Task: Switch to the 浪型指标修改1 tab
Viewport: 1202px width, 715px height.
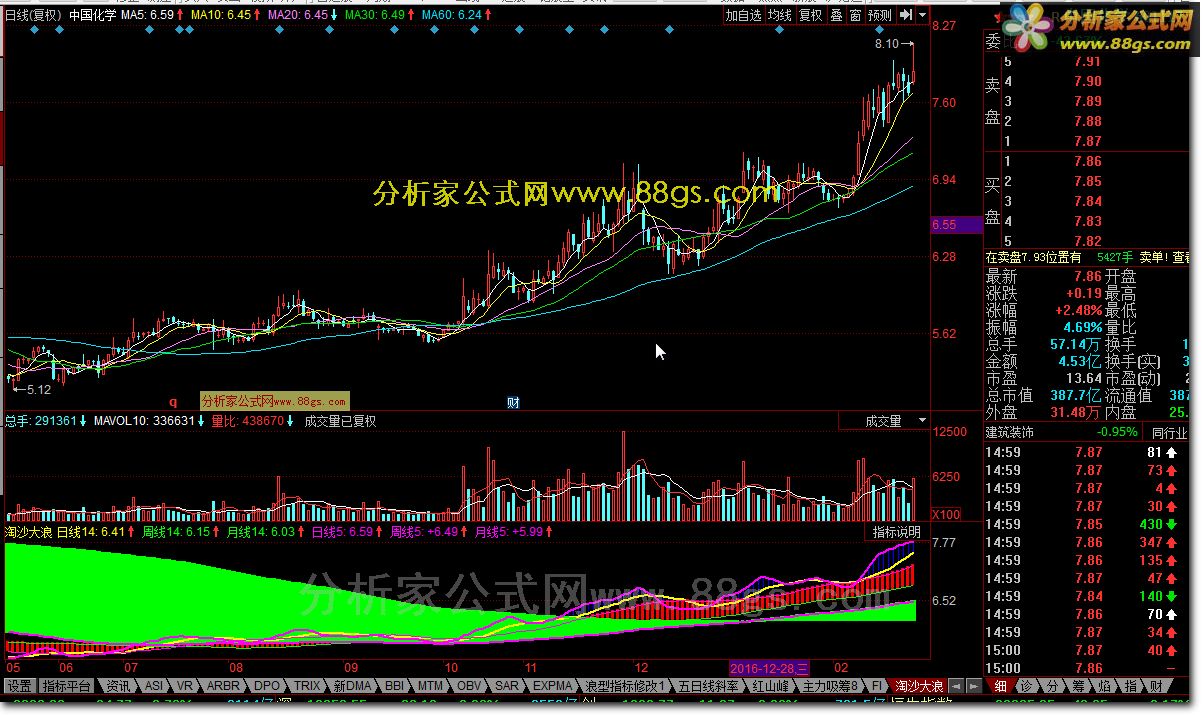Action: coord(625,686)
